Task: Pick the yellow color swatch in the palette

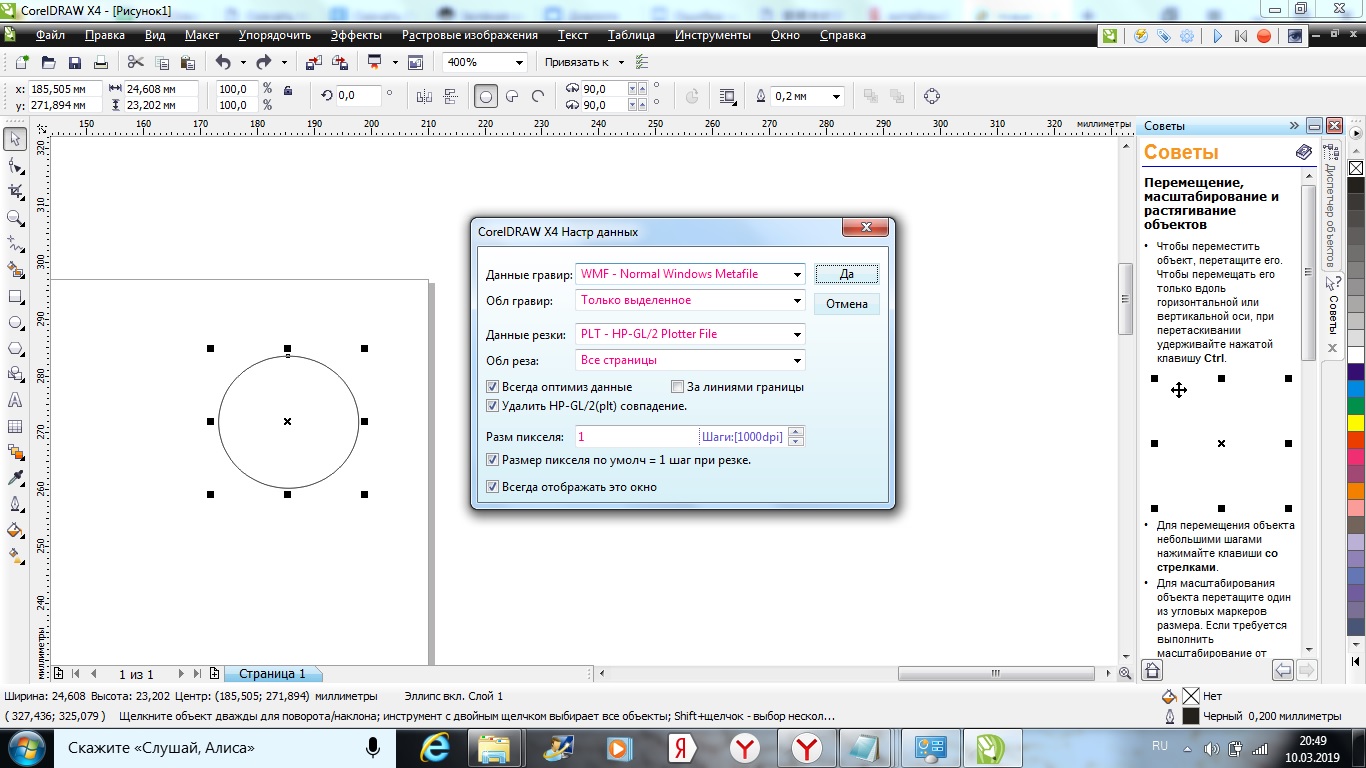Action: click(1356, 422)
